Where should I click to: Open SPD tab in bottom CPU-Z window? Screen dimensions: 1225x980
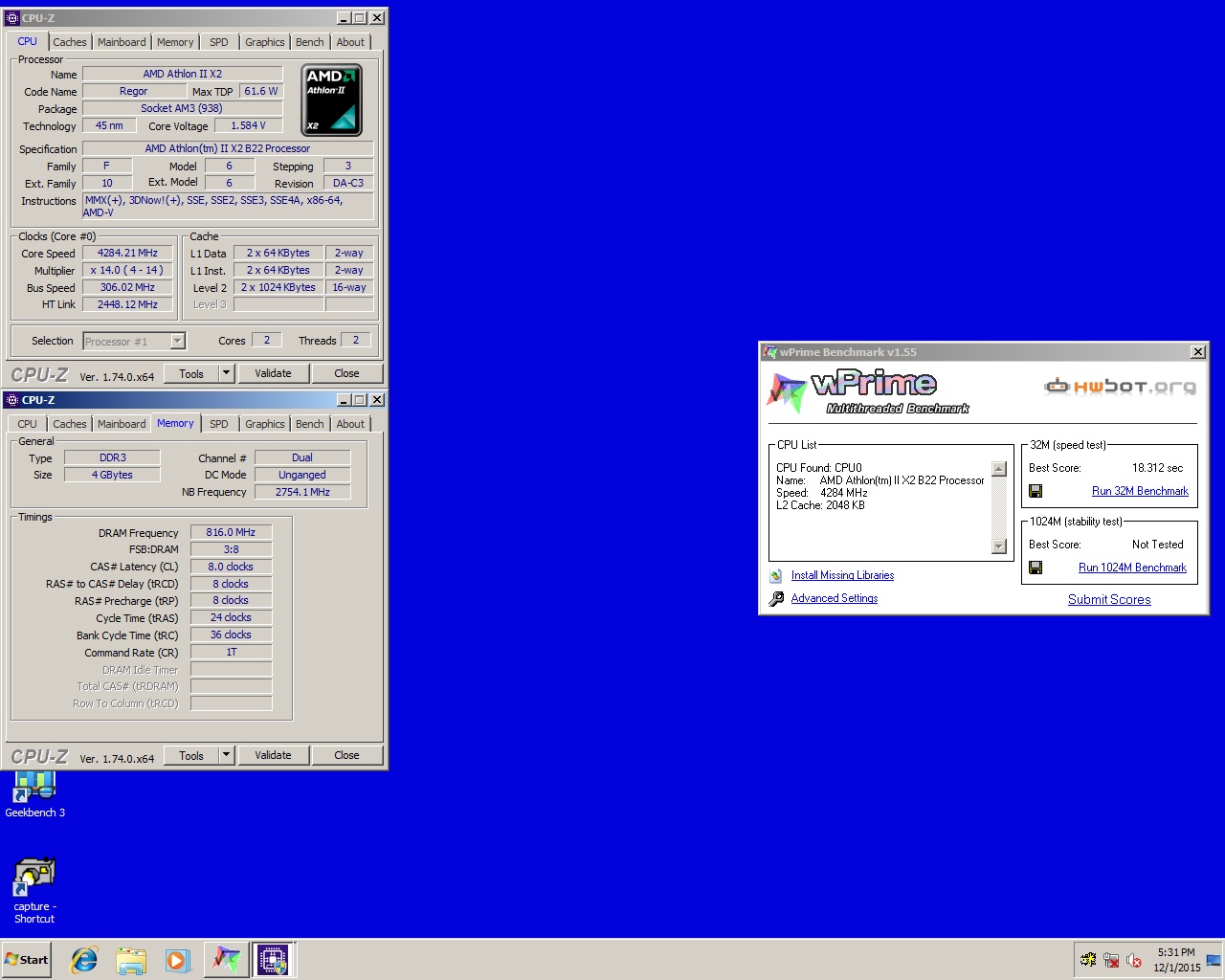click(219, 424)
